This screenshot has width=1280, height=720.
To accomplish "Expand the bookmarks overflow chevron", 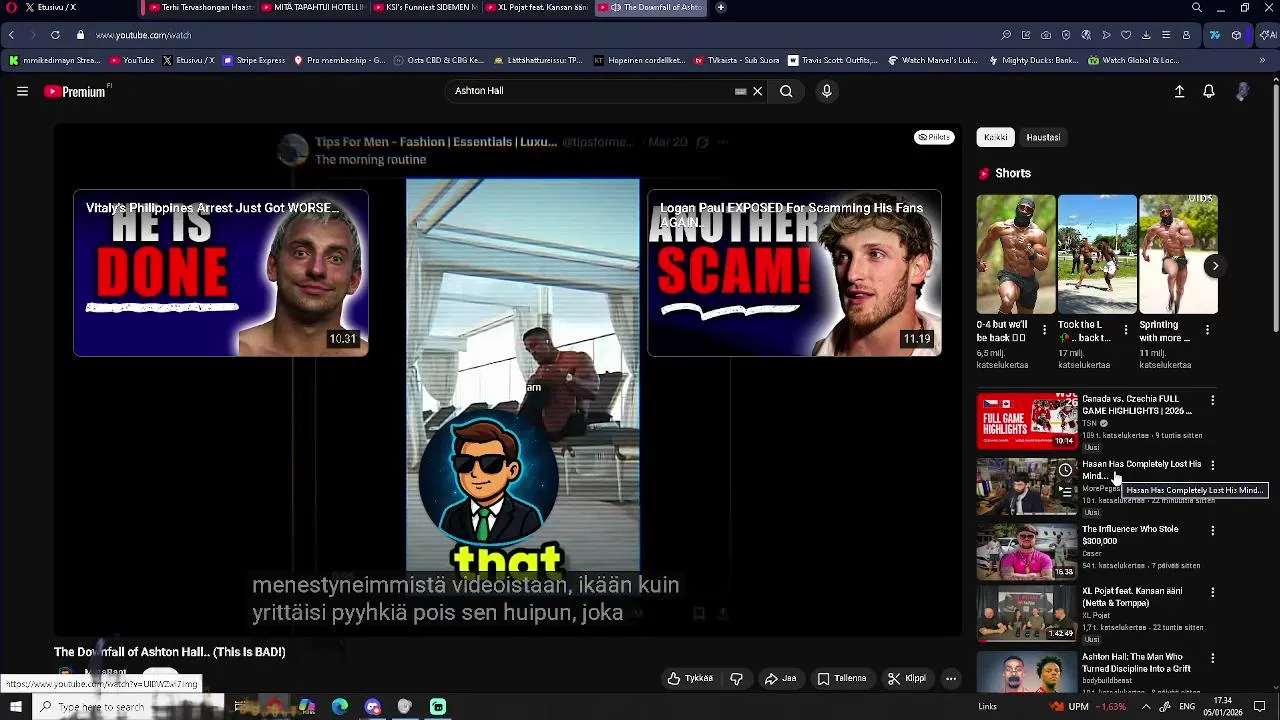I will click(x=1262, y=60).
